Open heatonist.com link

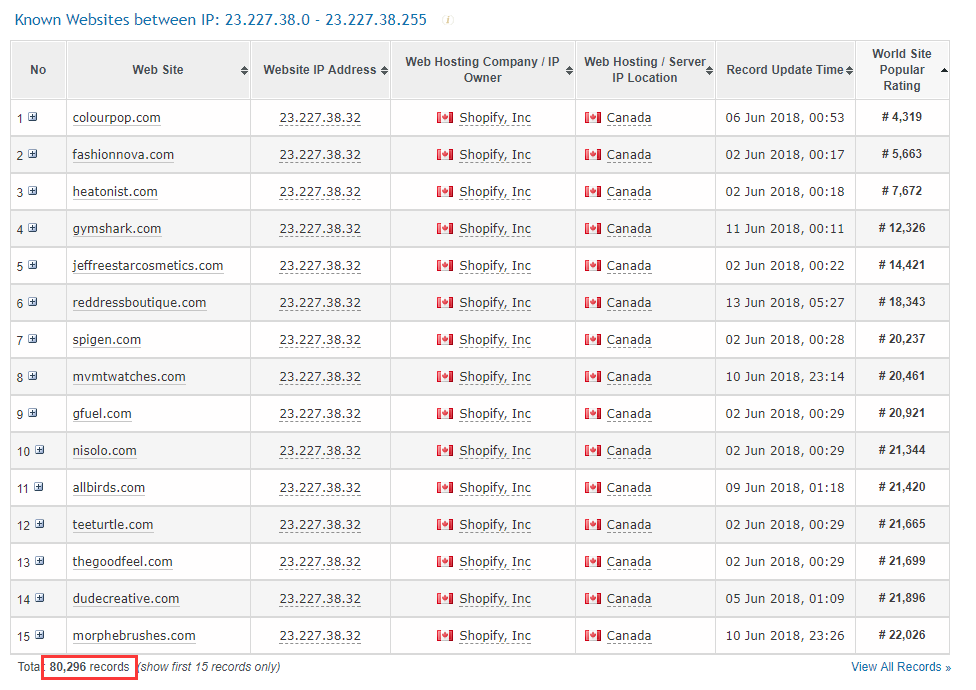tap(115, 192)
